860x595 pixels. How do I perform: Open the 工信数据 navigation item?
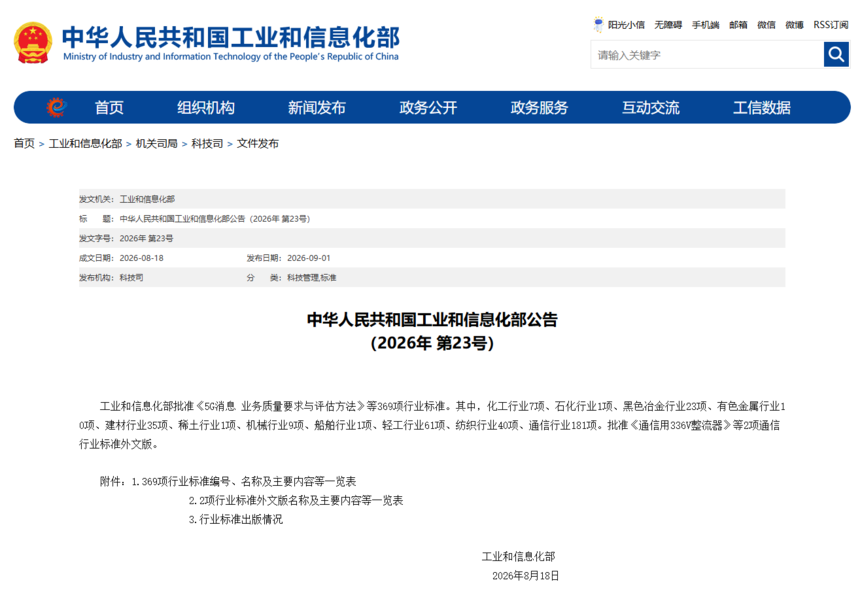(x=762, y=107)
